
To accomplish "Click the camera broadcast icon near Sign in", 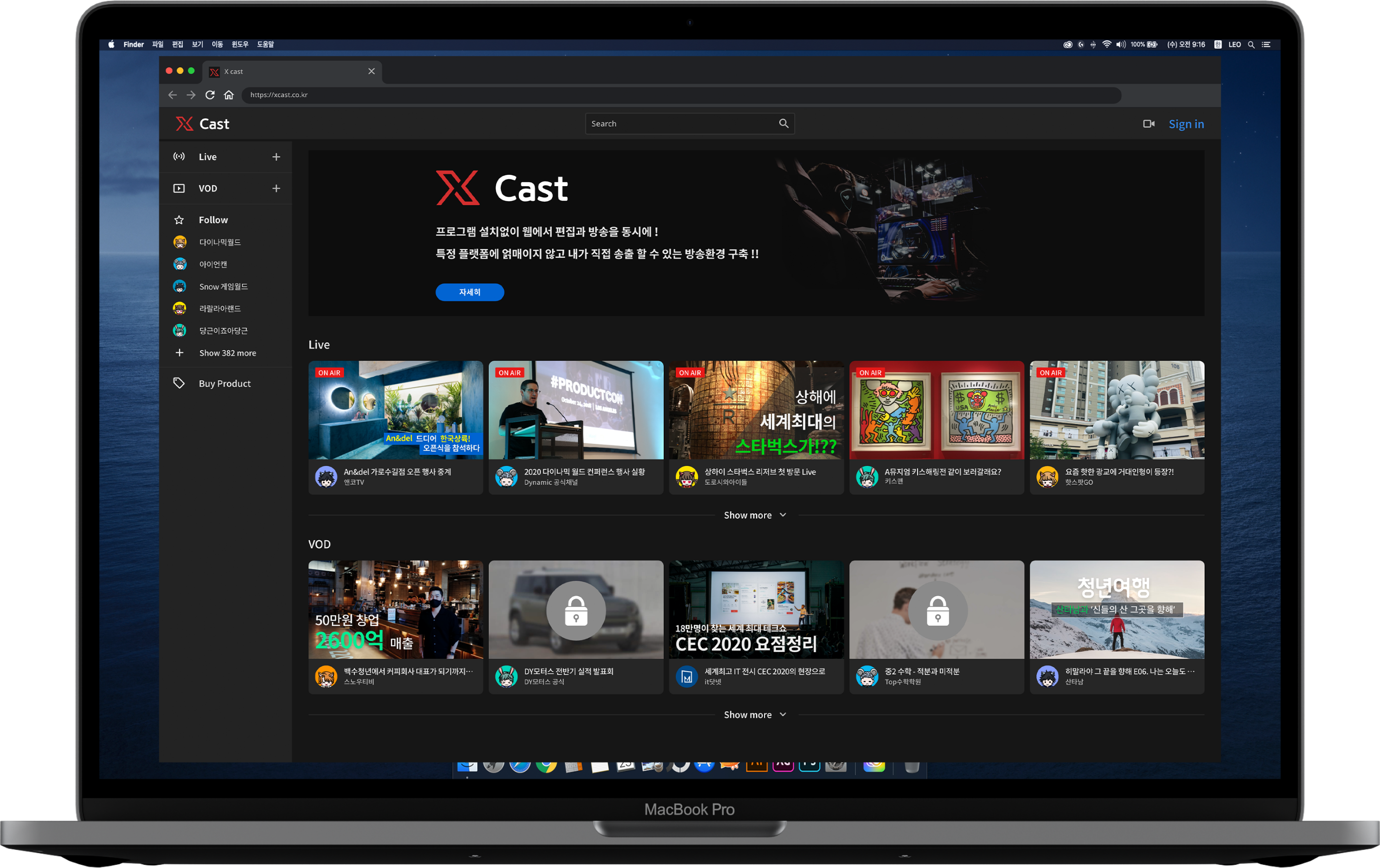I will pos(1149,124).
